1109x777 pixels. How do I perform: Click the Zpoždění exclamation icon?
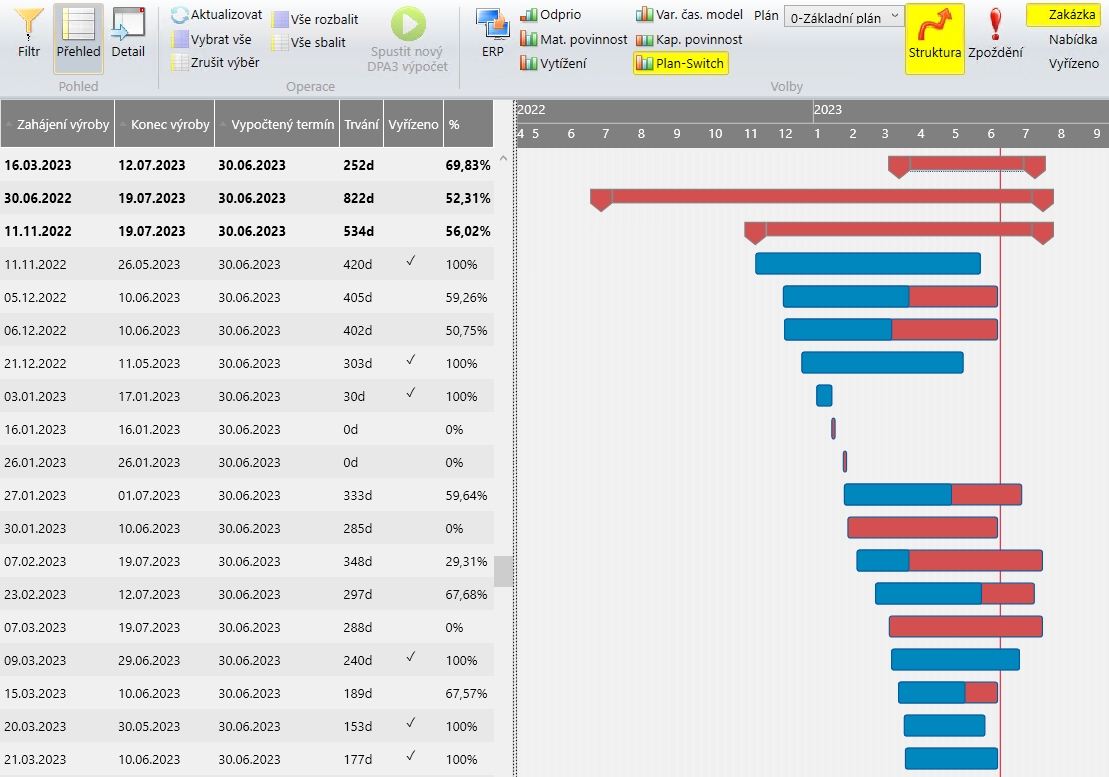[995, 24]
